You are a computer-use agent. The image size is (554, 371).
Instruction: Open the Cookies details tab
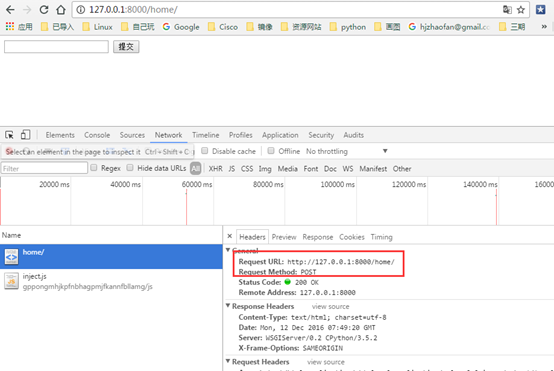tap(352, 237)
